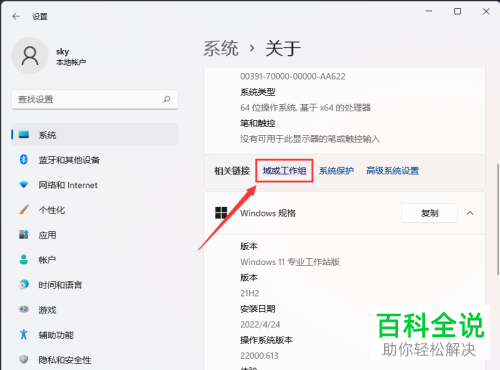Click the Bluetooth icon in sidebar
This screenshot has width=500, height=370.
tap(24, 159)
